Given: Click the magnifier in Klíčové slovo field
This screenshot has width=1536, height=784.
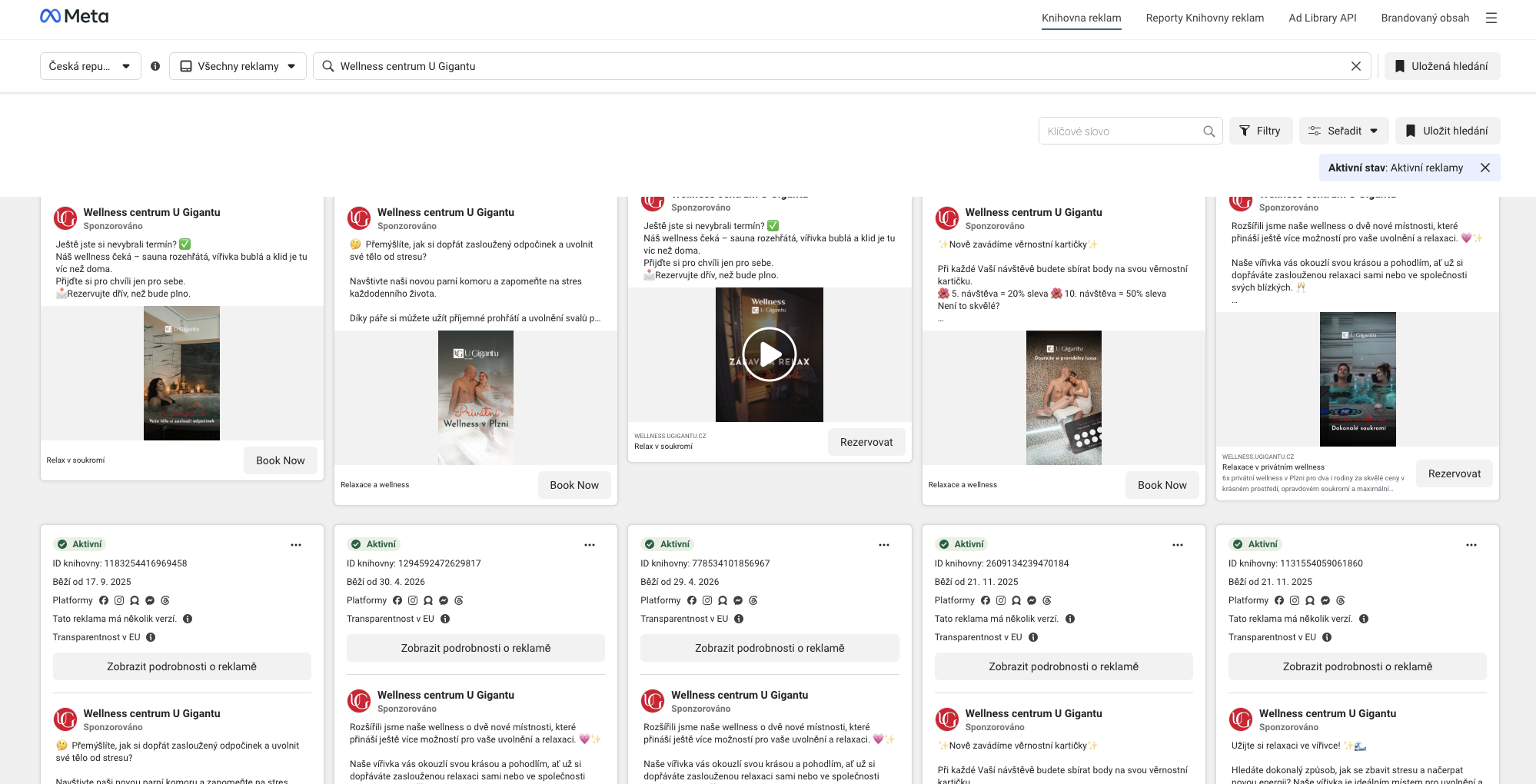Looking at the screenshot, I should (x=1209, y=131).
